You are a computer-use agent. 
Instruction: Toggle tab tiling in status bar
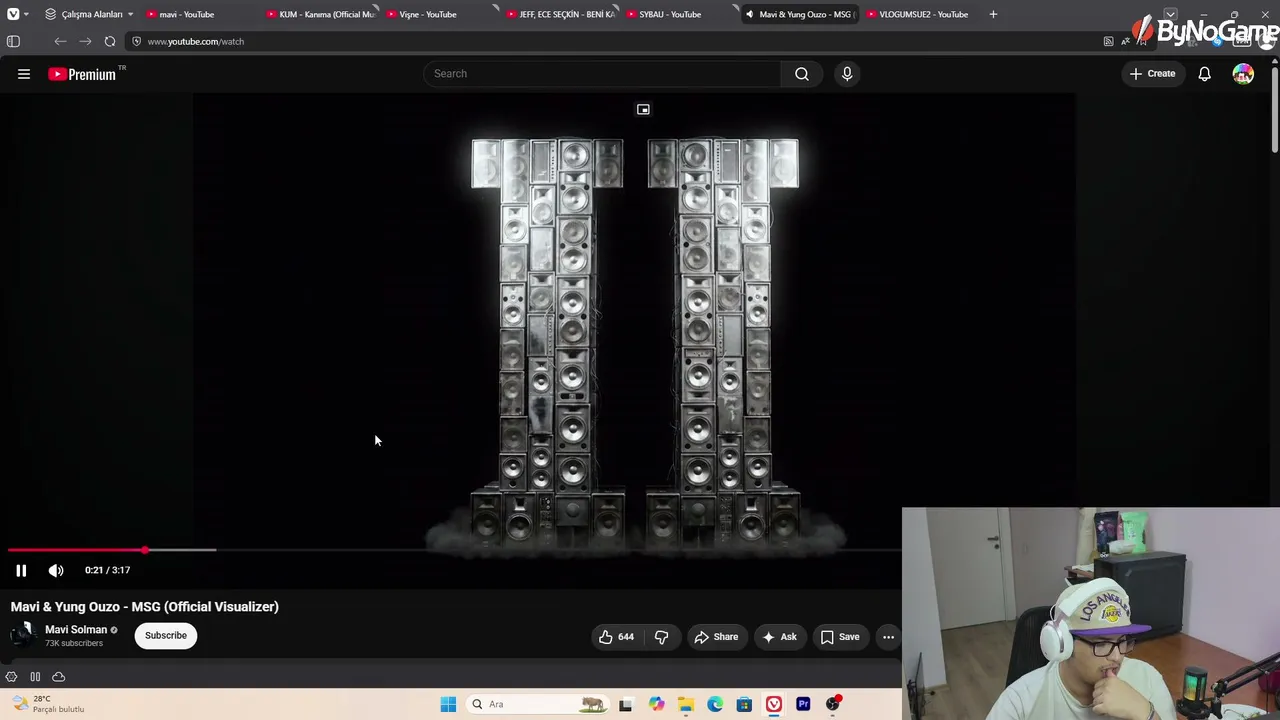(35, 677)
